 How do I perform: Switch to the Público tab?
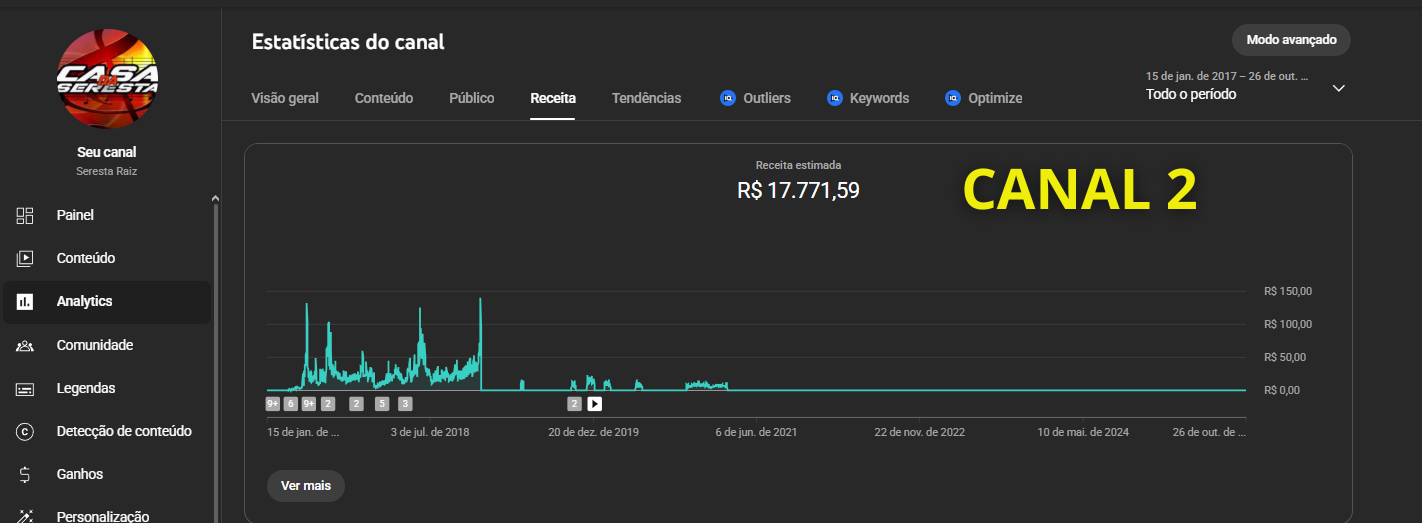click(471, 98)
